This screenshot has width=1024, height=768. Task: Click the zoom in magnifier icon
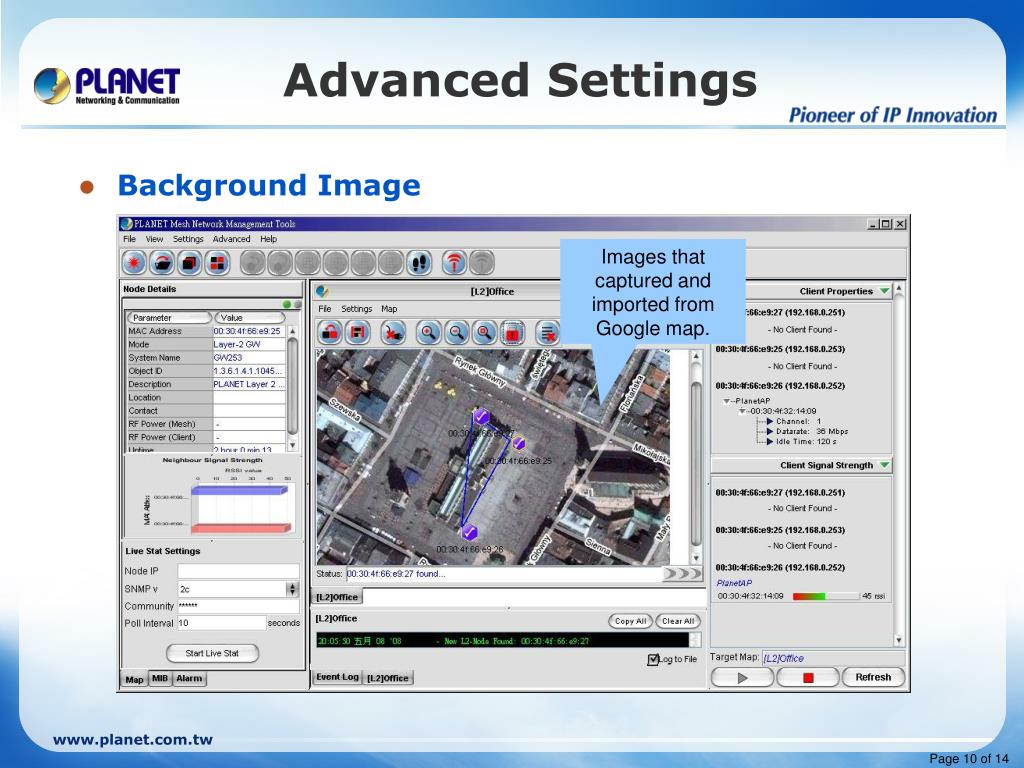428,333
